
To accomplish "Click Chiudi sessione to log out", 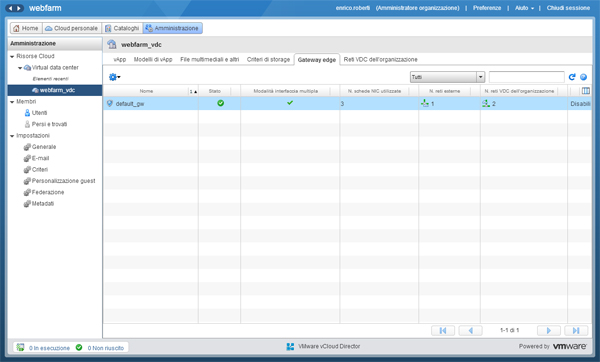I will coord(568,8).
